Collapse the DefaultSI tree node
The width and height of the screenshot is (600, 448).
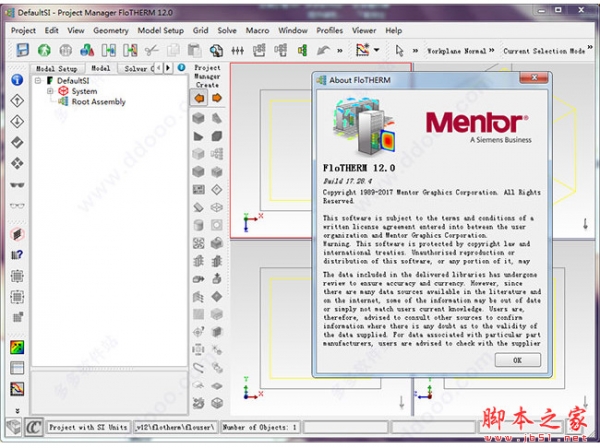click(x=38, y=80)
